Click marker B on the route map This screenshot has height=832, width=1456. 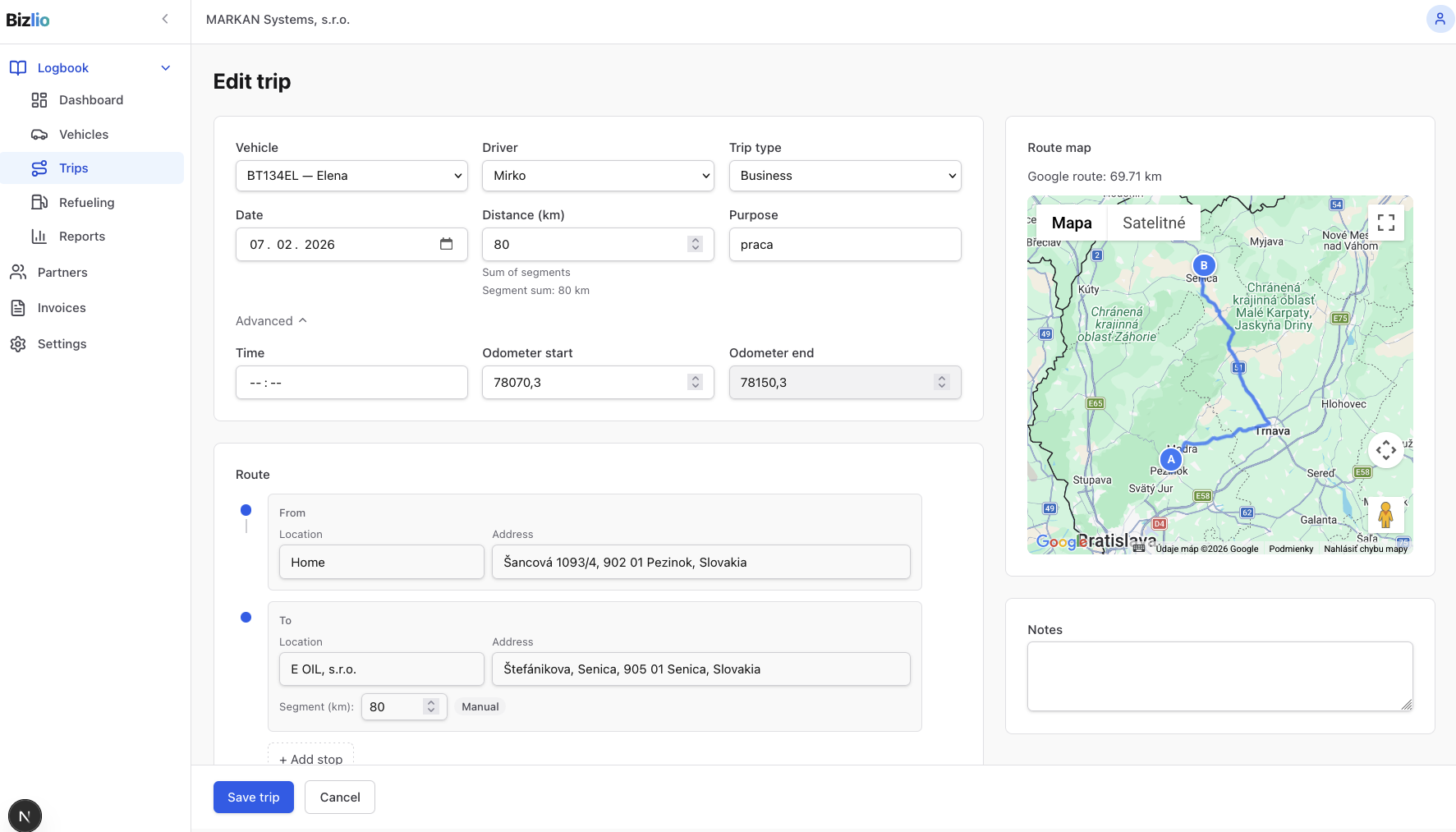tap(1203, 265)
